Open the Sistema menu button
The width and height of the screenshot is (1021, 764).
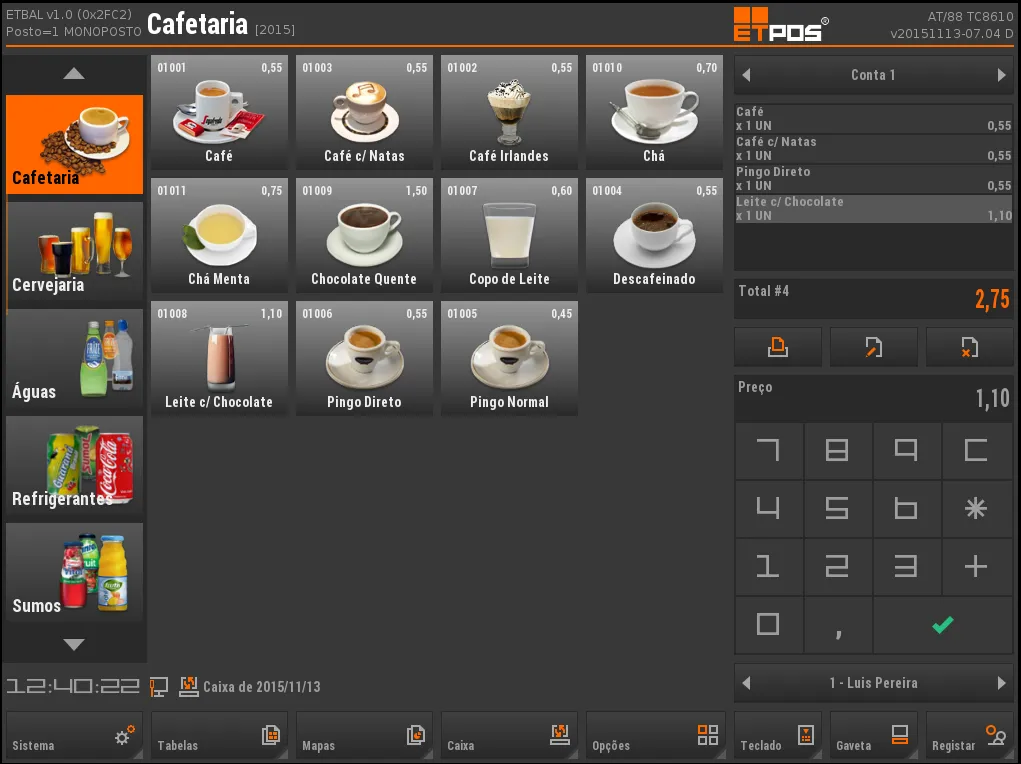tap(74, 736)
